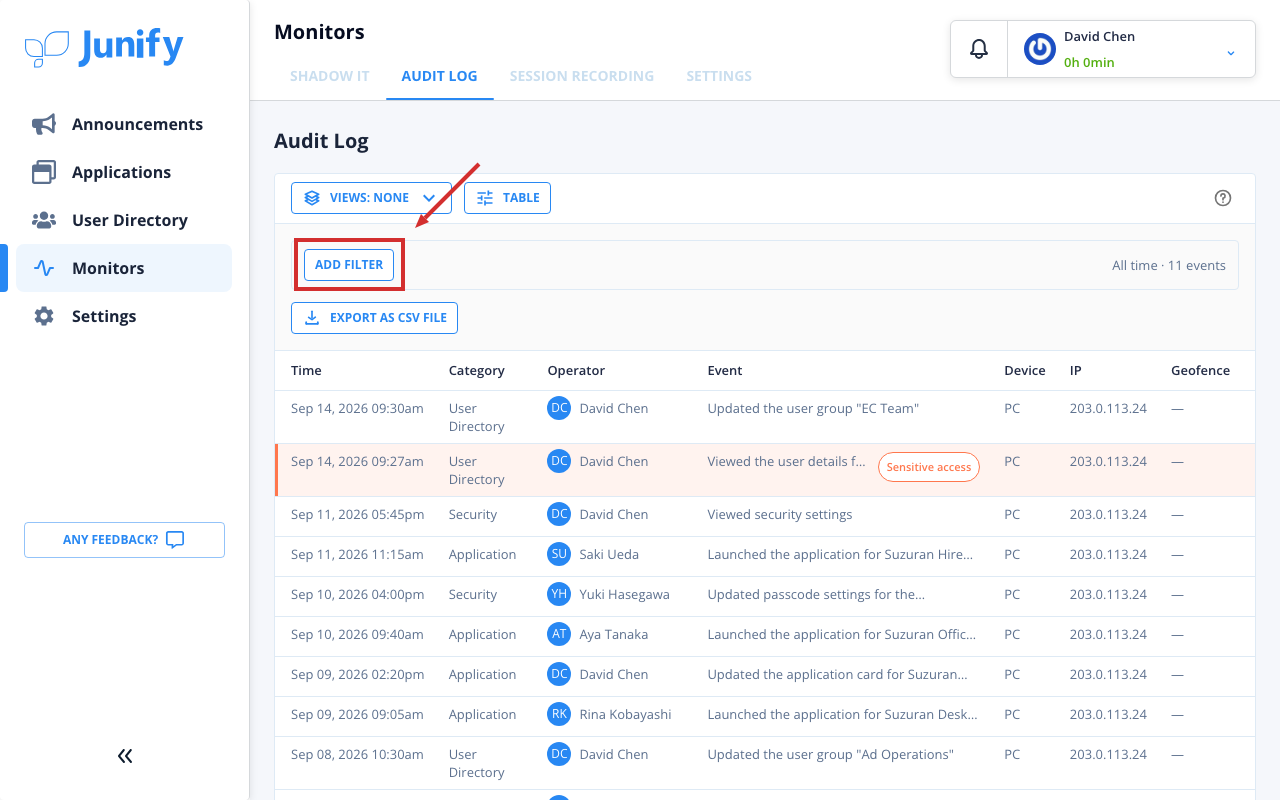The height and width of the screenshot is (800, 1280).
Task: Click 'Sep 09, 2026 02:20pm' timestamp
Action: [357, 675]
